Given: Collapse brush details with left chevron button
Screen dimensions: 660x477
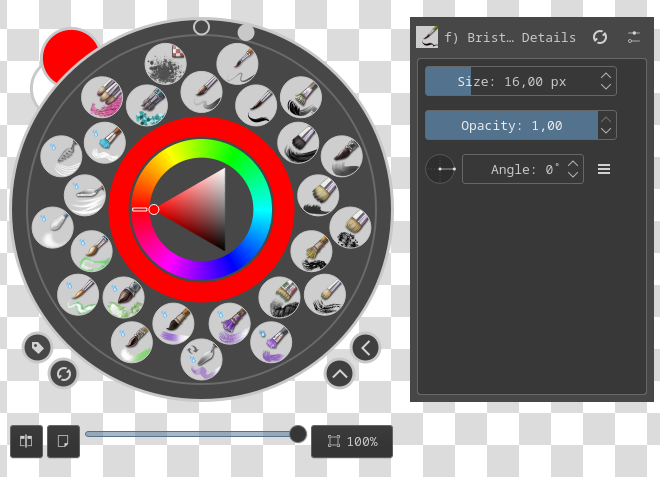Looking at the screenshot, I should [x=365, y=347].
